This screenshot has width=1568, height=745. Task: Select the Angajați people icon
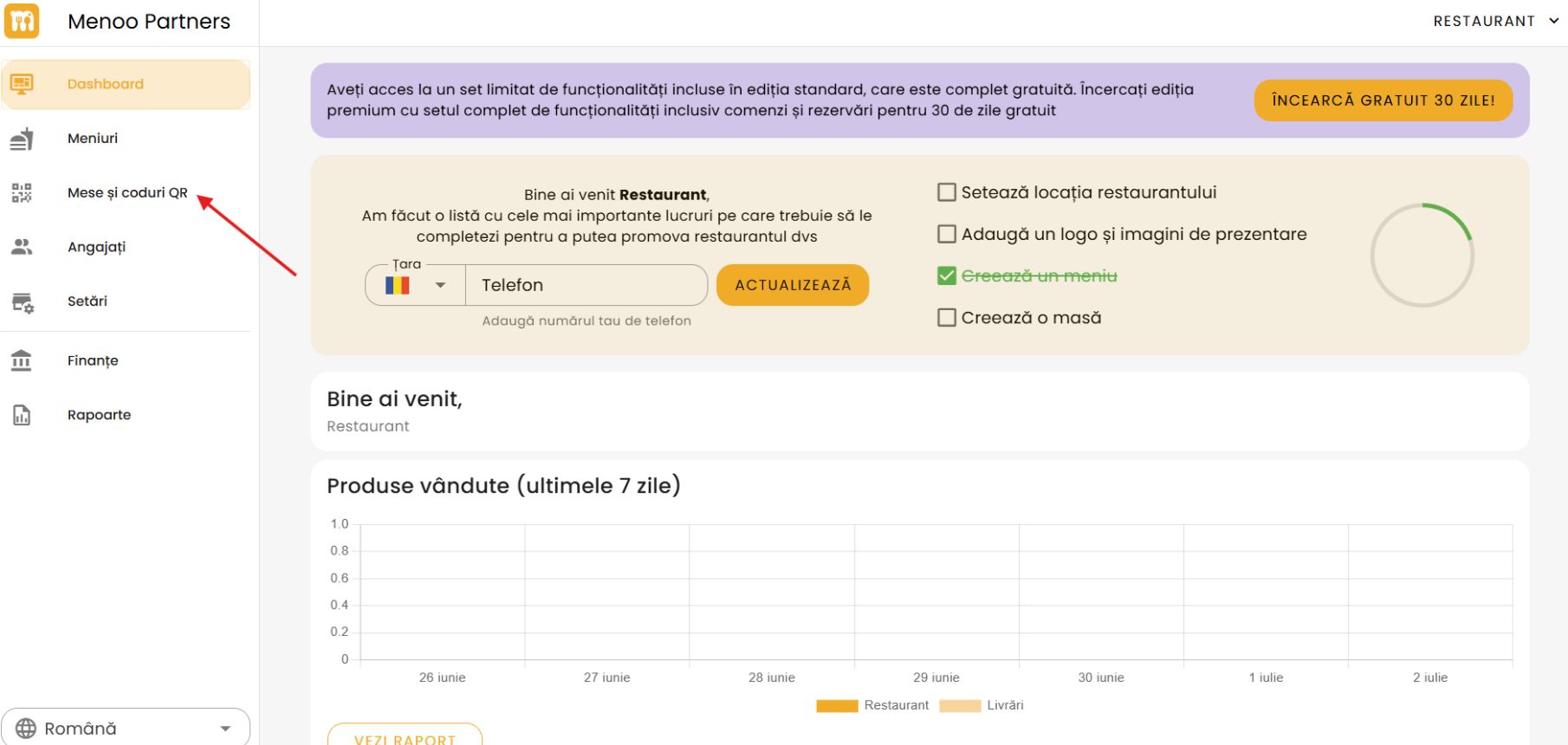pos(22,247)
